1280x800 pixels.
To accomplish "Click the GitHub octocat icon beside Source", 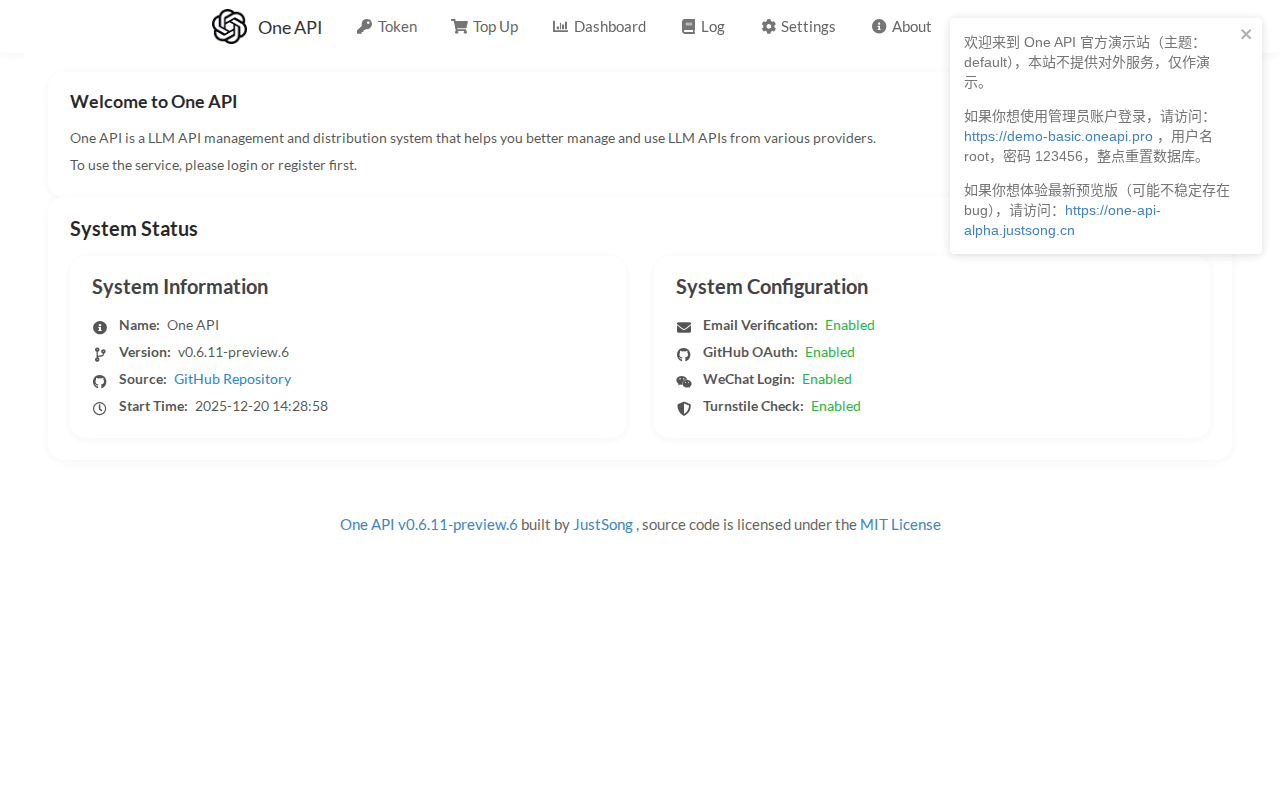I will point(98,381).
